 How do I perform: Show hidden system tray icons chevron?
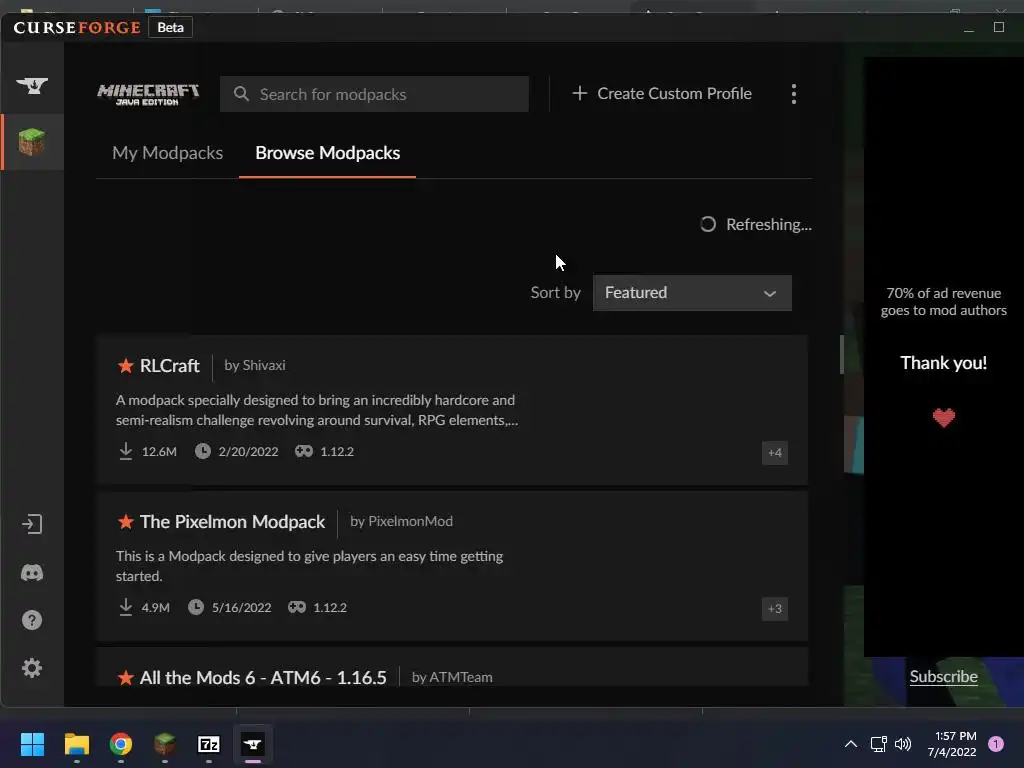pos(851,744)
